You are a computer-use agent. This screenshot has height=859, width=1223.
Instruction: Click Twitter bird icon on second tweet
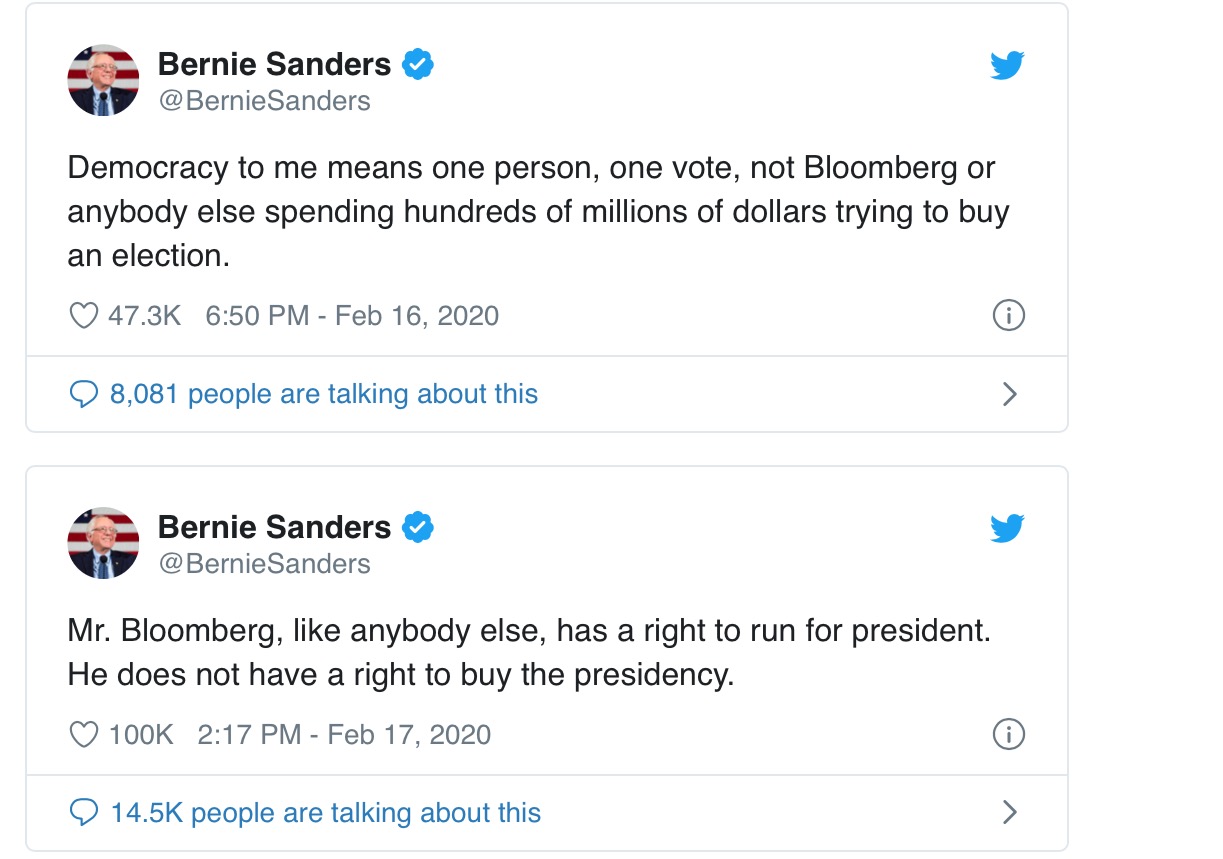coord(1007,529)
